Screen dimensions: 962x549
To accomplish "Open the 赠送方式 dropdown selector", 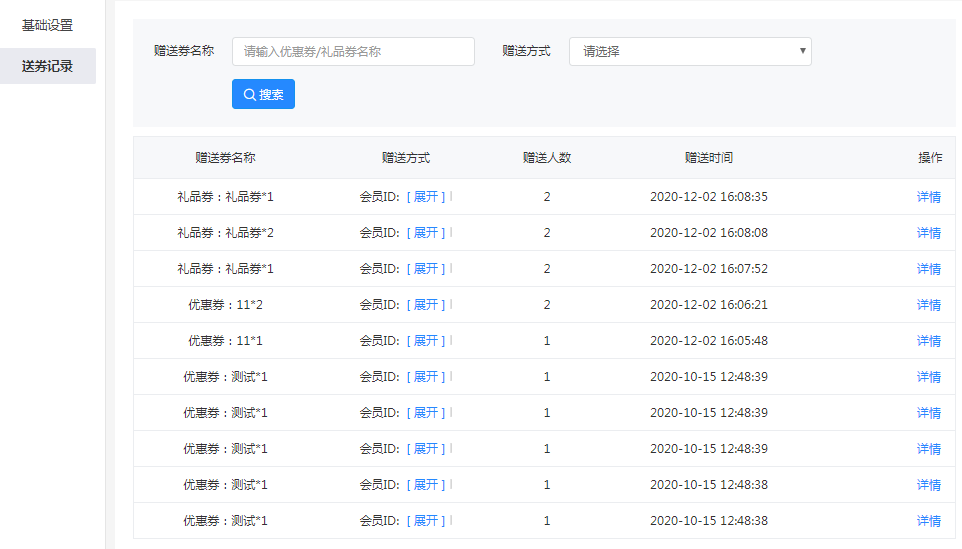I will click(689, 51).
